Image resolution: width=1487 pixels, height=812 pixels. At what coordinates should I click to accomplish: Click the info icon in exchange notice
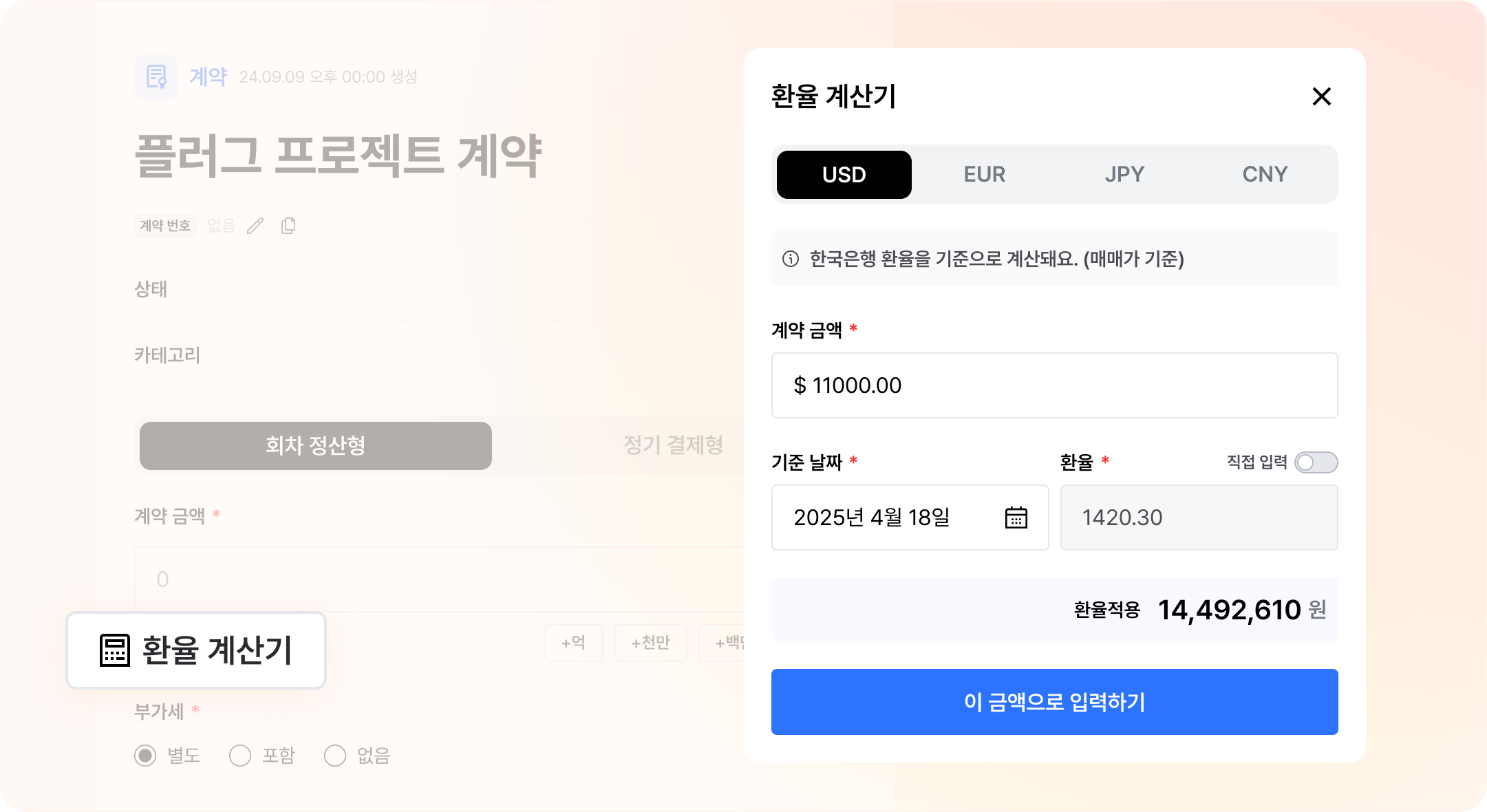(x=791, y=259)
